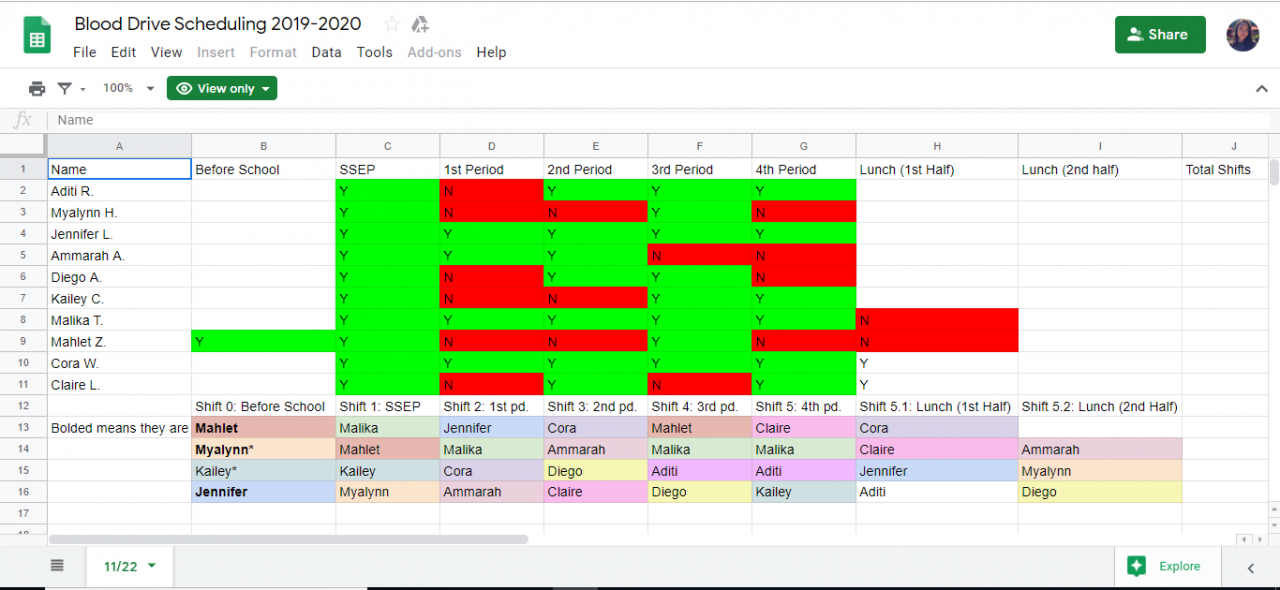Click the horizontal scrollbar thumb
The image size is (1280, 590).
click(288, 539)
